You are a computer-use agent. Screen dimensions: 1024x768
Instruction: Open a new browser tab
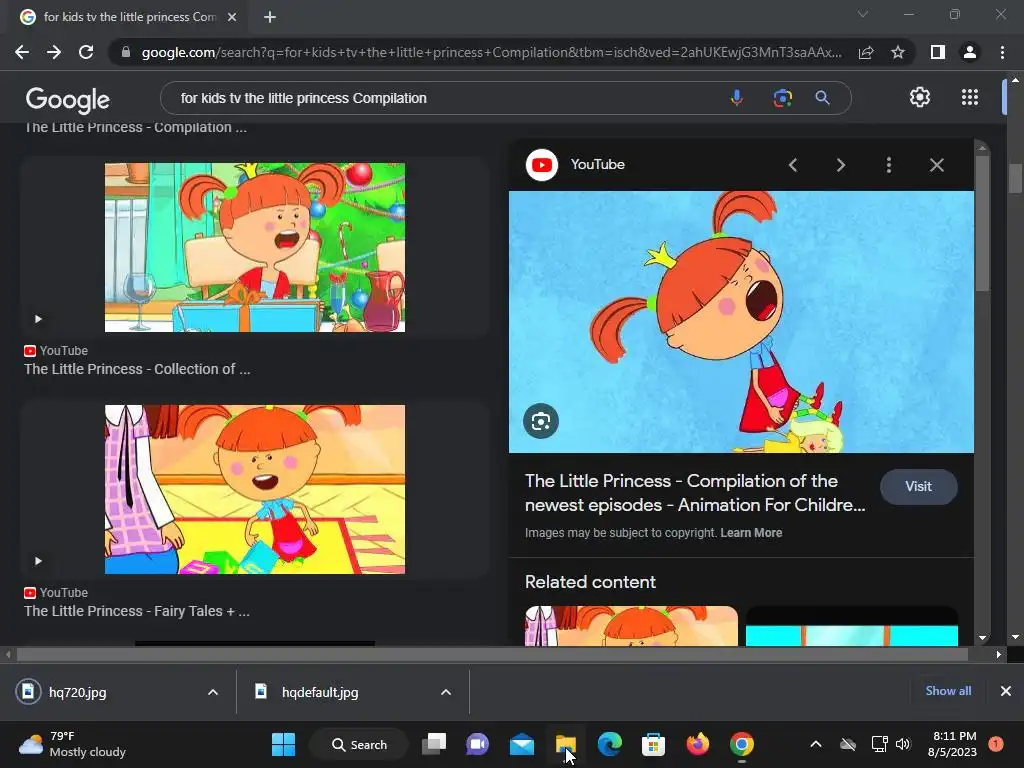pos(270,17)
